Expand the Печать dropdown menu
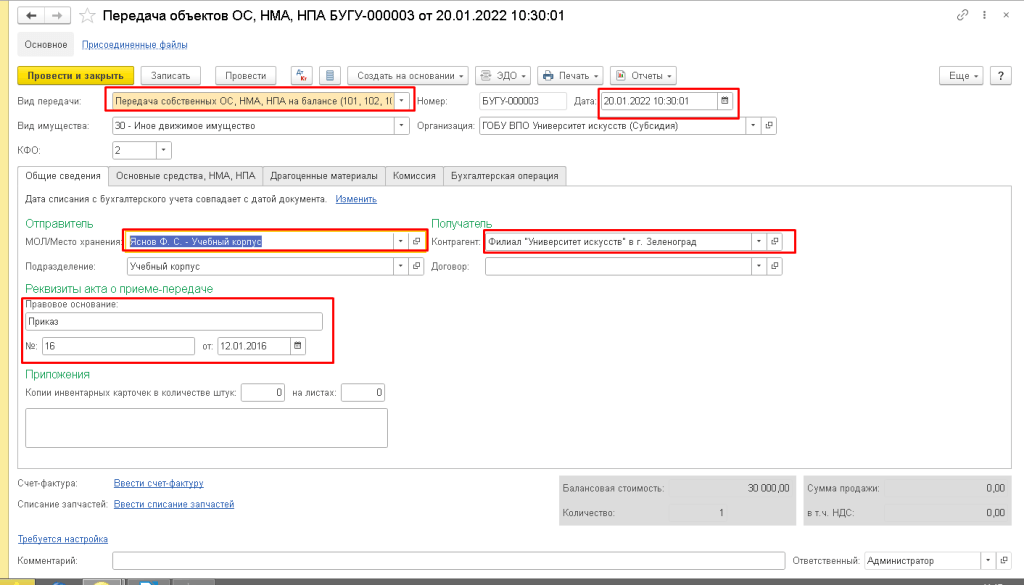 (x=570, y=76)
